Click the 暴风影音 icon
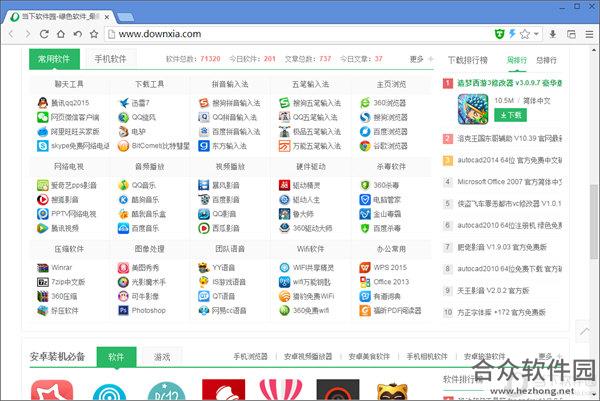 coord(204,185)
